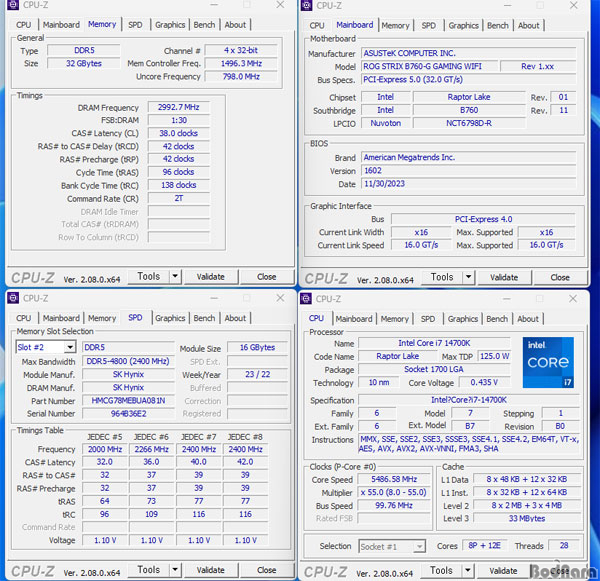
Task: Open Tools dropdown arrow in Memory window
Action: 175,276
